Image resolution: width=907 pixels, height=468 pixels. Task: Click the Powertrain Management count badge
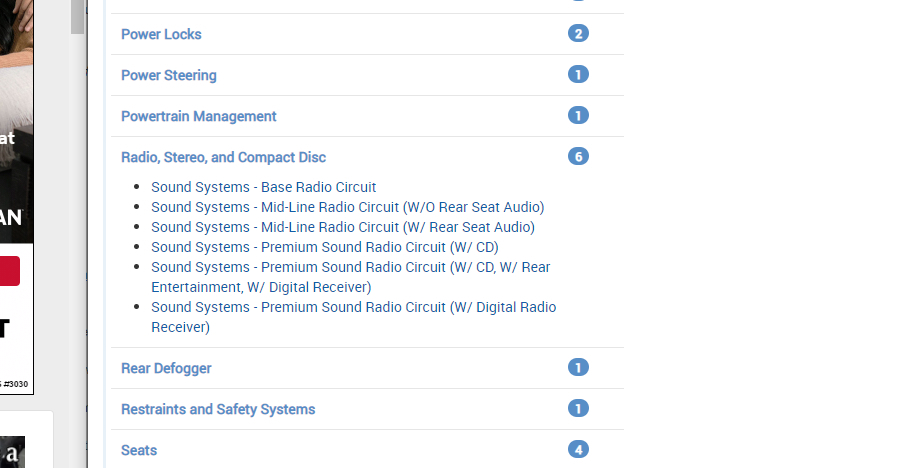coord(578,116)
